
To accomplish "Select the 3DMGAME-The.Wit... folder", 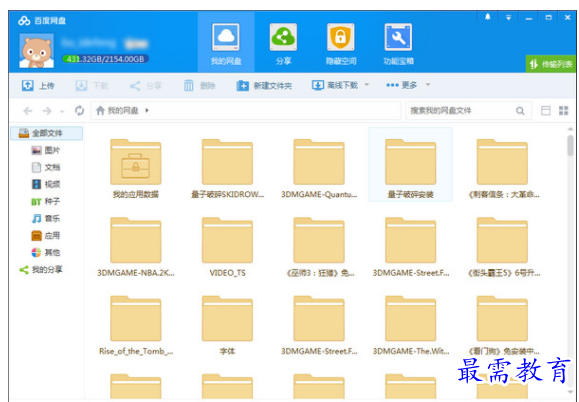I will (x=410, y=325).
